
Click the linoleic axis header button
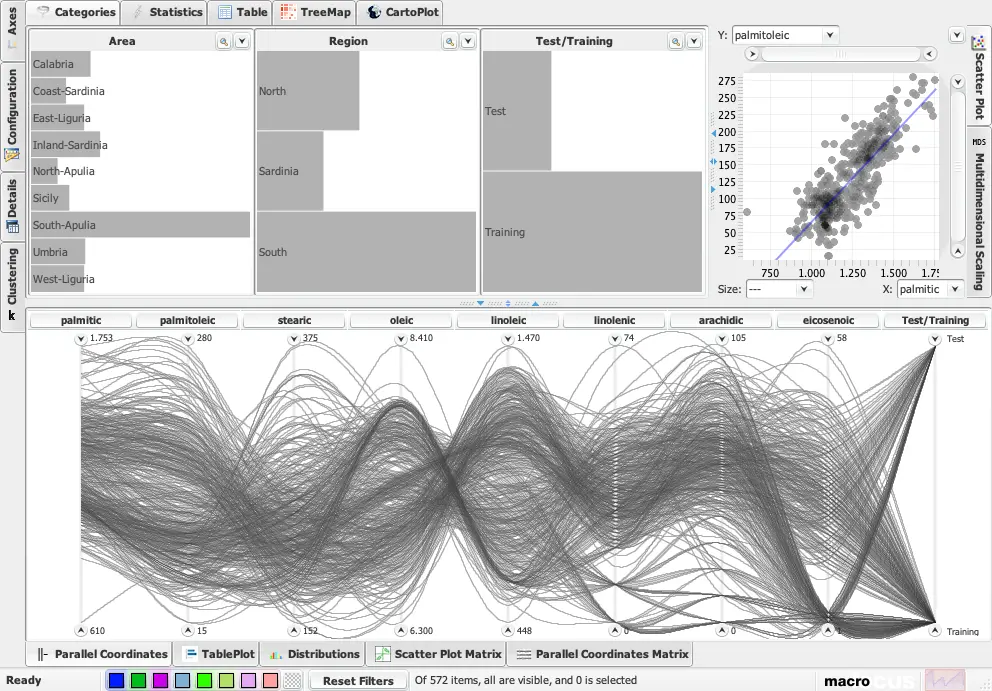pyautogui.click(x=508, y=321)
